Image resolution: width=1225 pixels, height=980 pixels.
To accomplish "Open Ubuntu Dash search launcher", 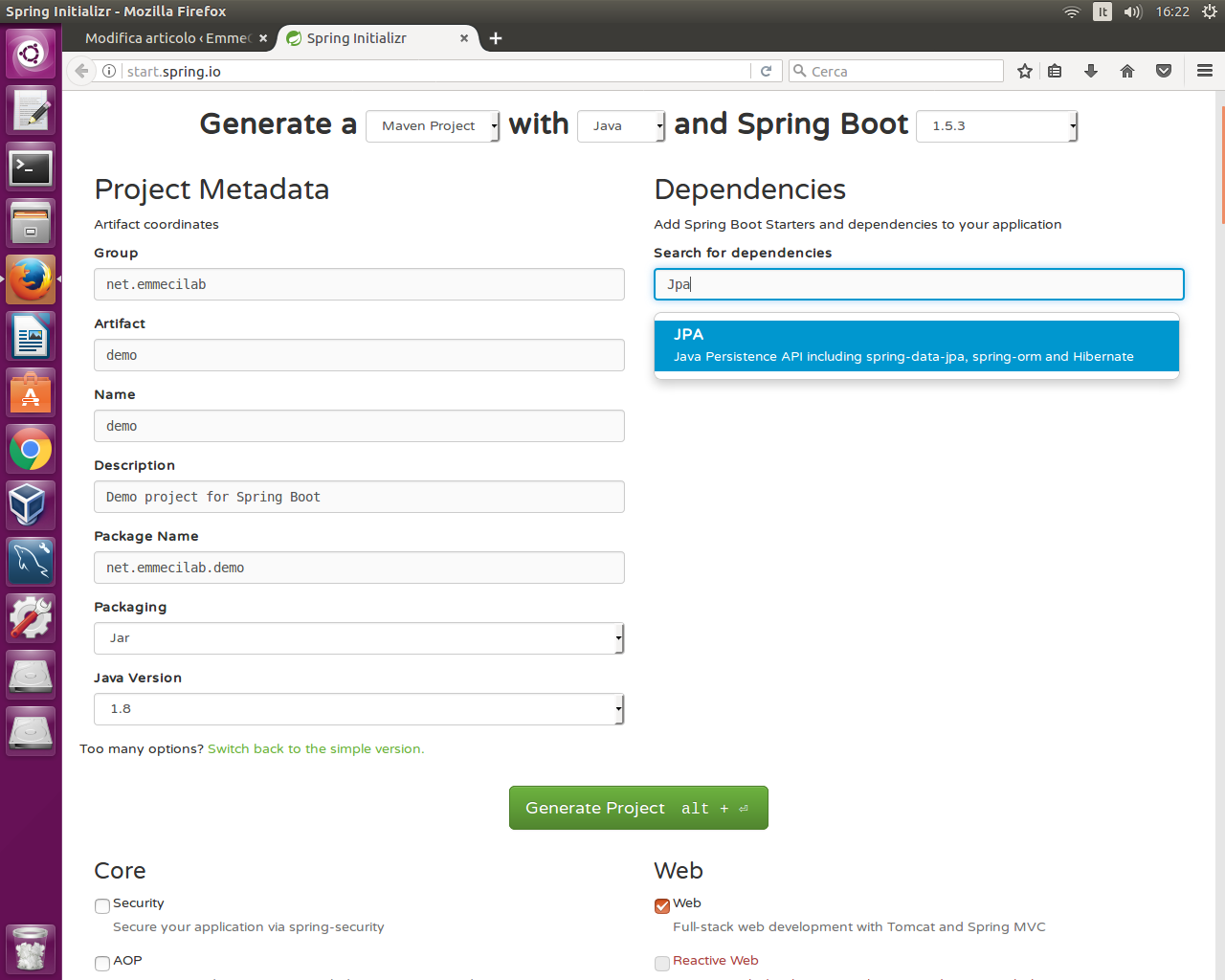I will pos(31,54).
